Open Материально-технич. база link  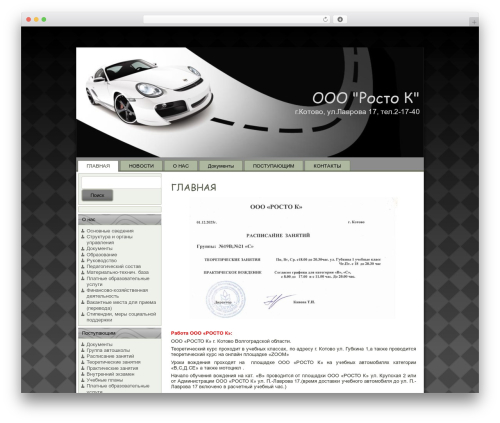tap(118, 272)
